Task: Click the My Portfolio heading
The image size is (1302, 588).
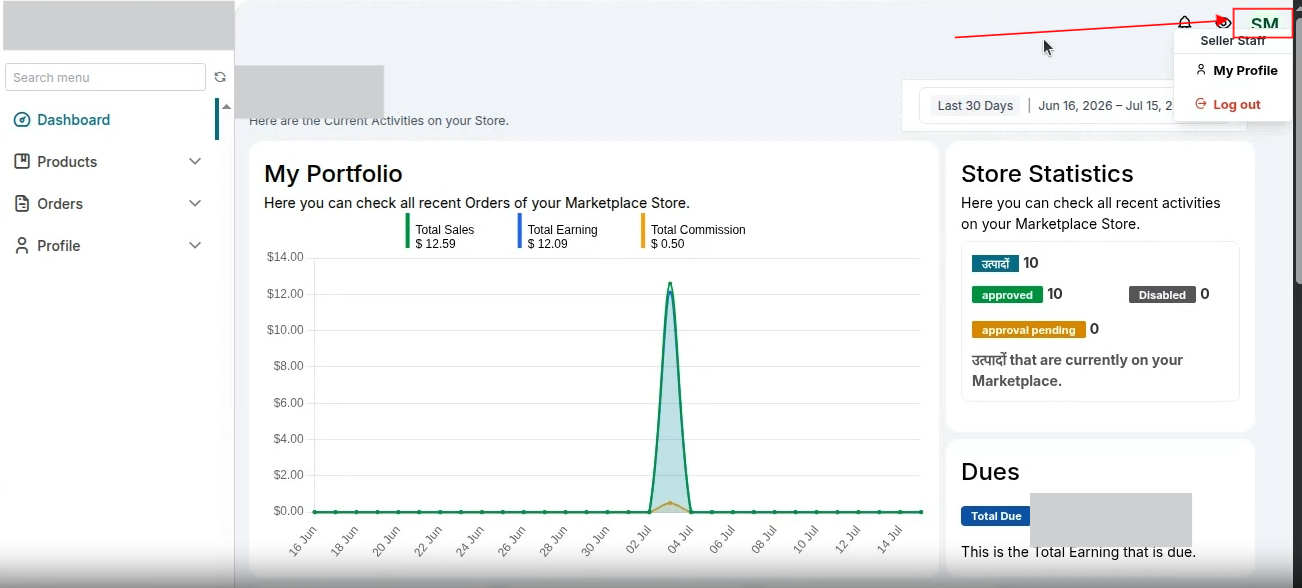Action: tap(333, 174)
